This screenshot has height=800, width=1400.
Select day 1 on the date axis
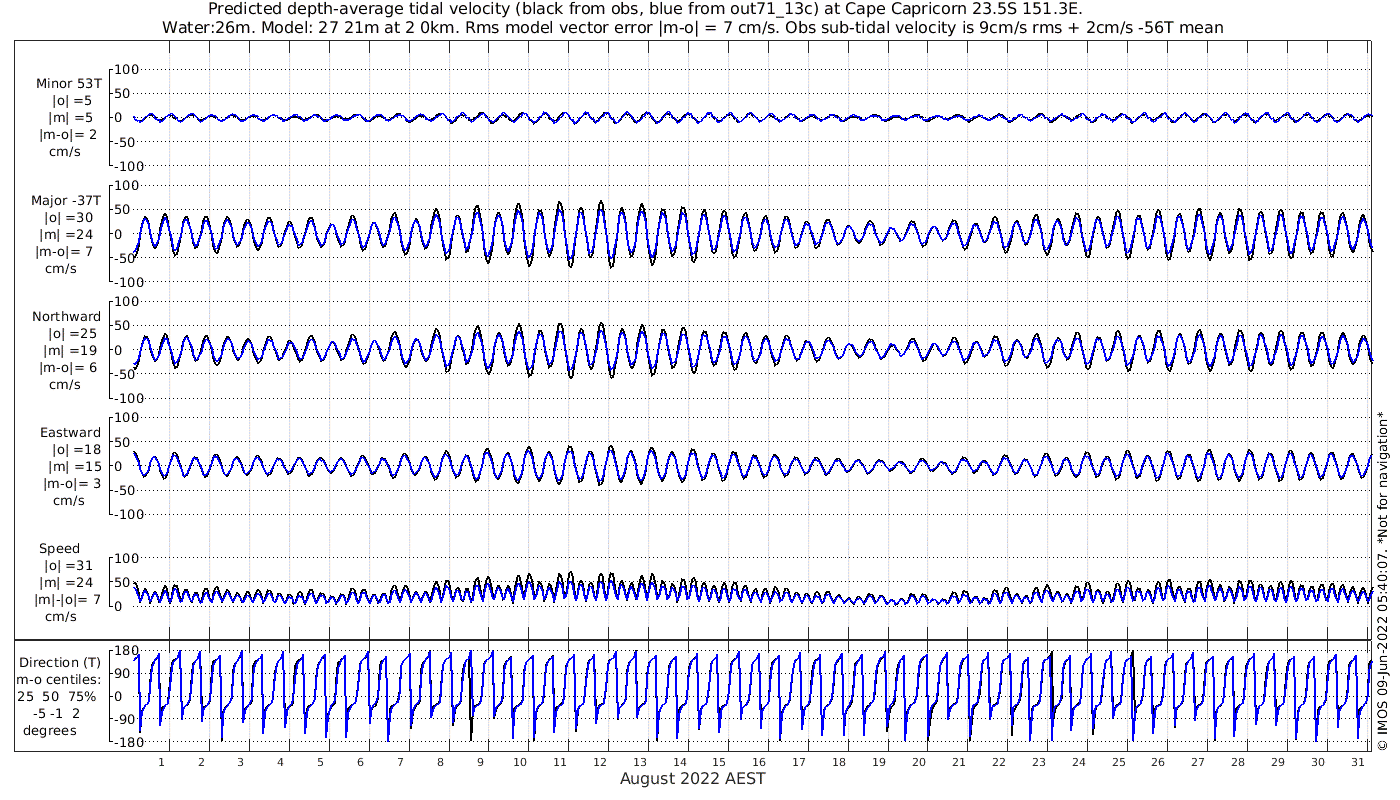162,761
